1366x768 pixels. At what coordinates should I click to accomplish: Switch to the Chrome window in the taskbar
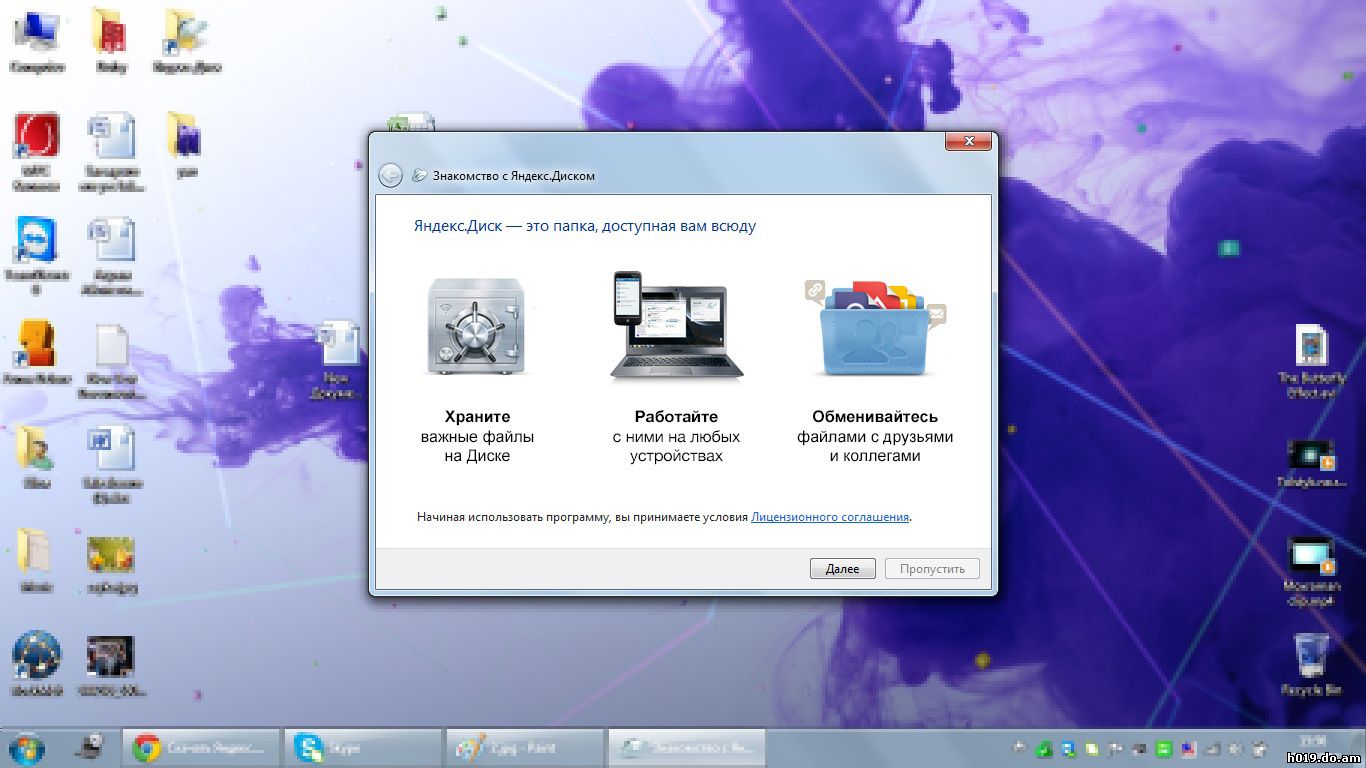(x=201, y=747)
